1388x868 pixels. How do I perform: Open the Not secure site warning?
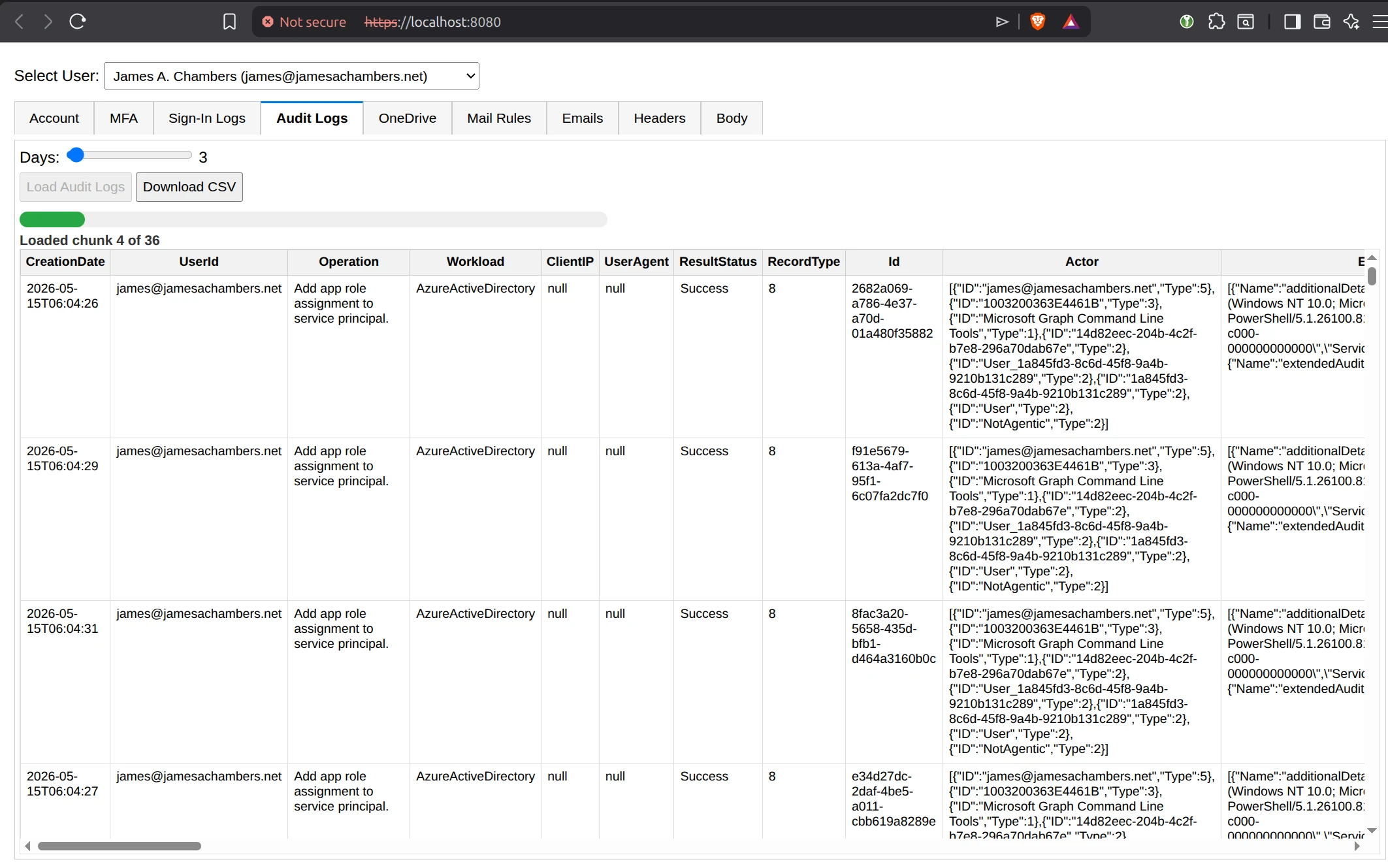304,22
